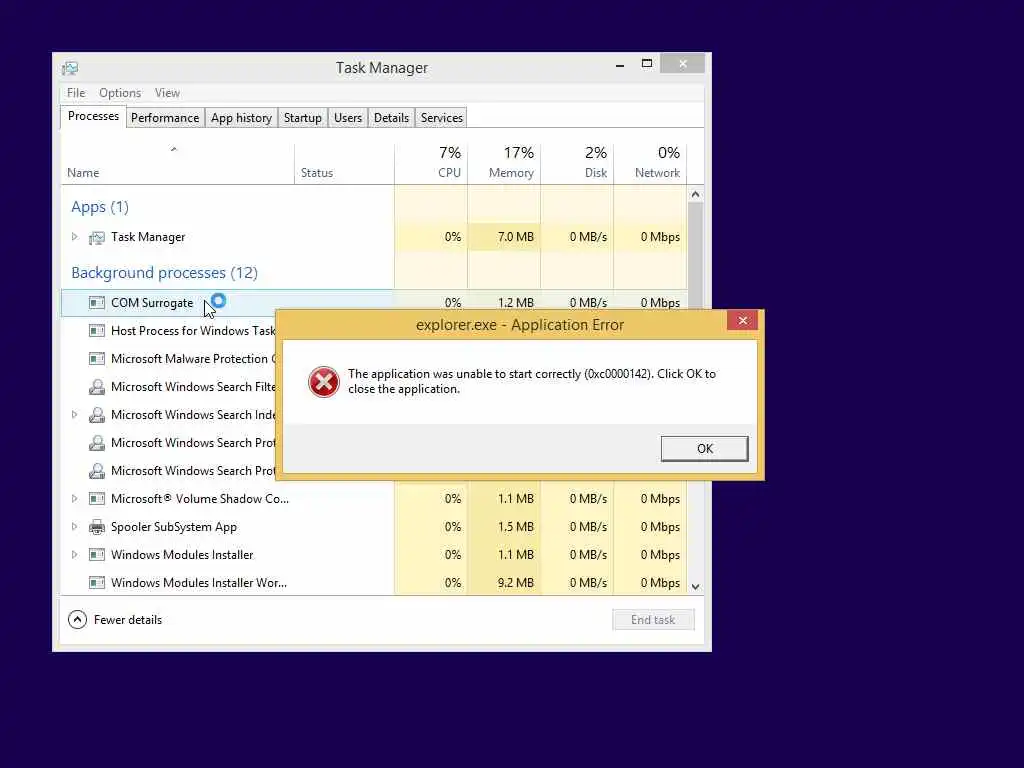Select Windows Modules Installer Wor... row
This screenshot has width=1024, height=768.
pyautogui.click(x=374, y=583)
